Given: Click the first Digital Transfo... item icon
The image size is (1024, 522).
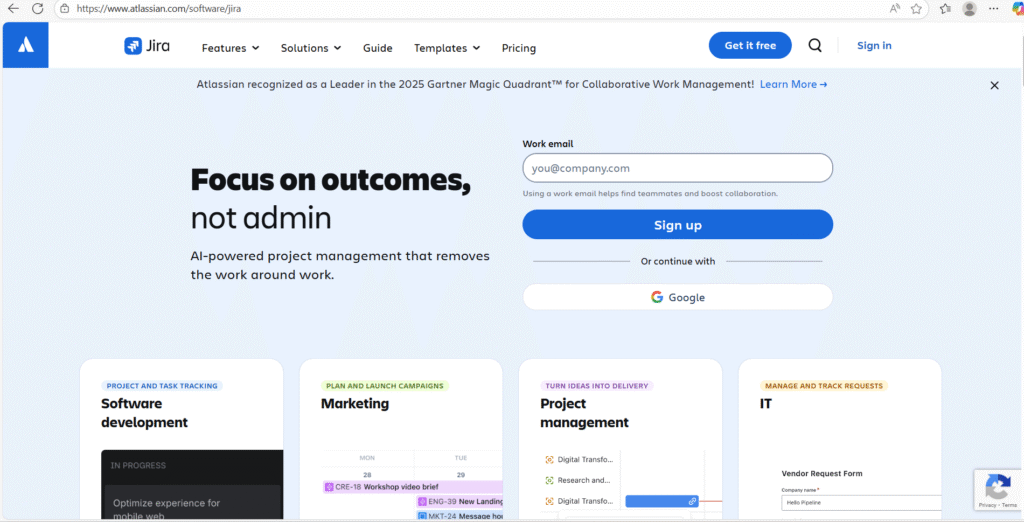Looking at the screenshot, I should (x=549, y=460).
